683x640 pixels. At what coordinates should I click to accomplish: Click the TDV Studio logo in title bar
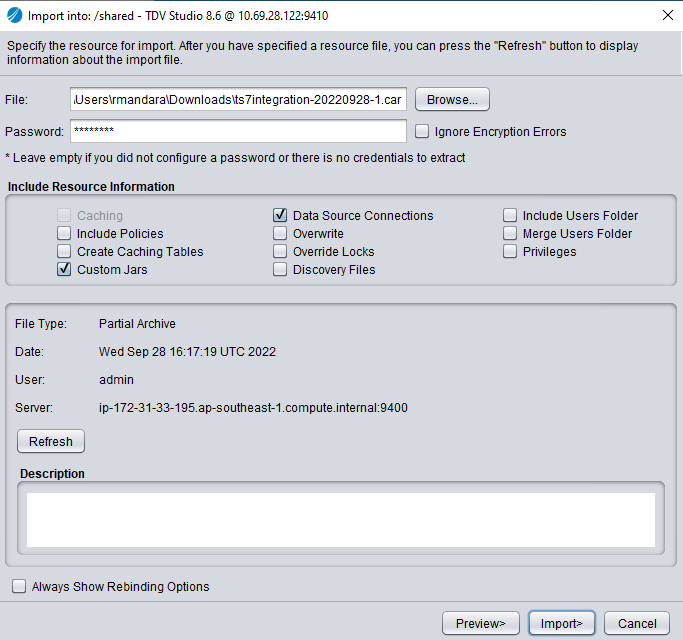click(14, 15)
